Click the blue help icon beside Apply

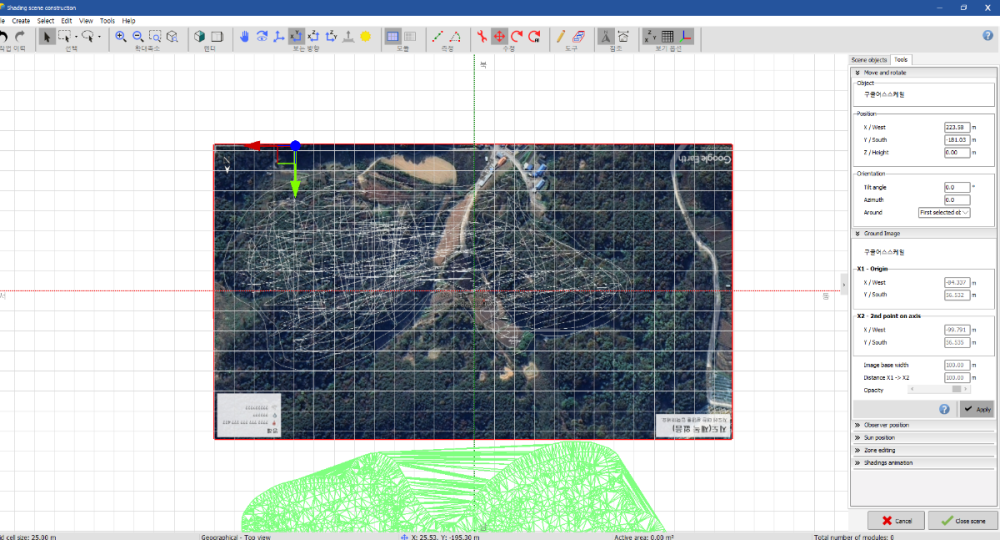coord(944,409)
